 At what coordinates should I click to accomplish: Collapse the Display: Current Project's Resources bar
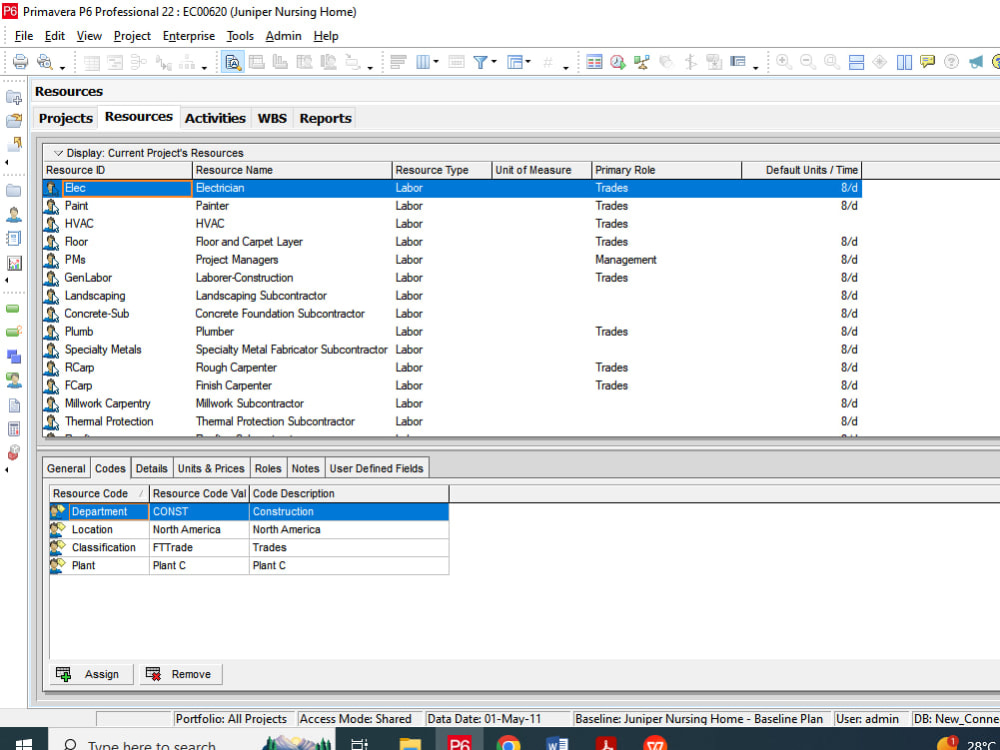pyautogui.click(x=59, y=153)
